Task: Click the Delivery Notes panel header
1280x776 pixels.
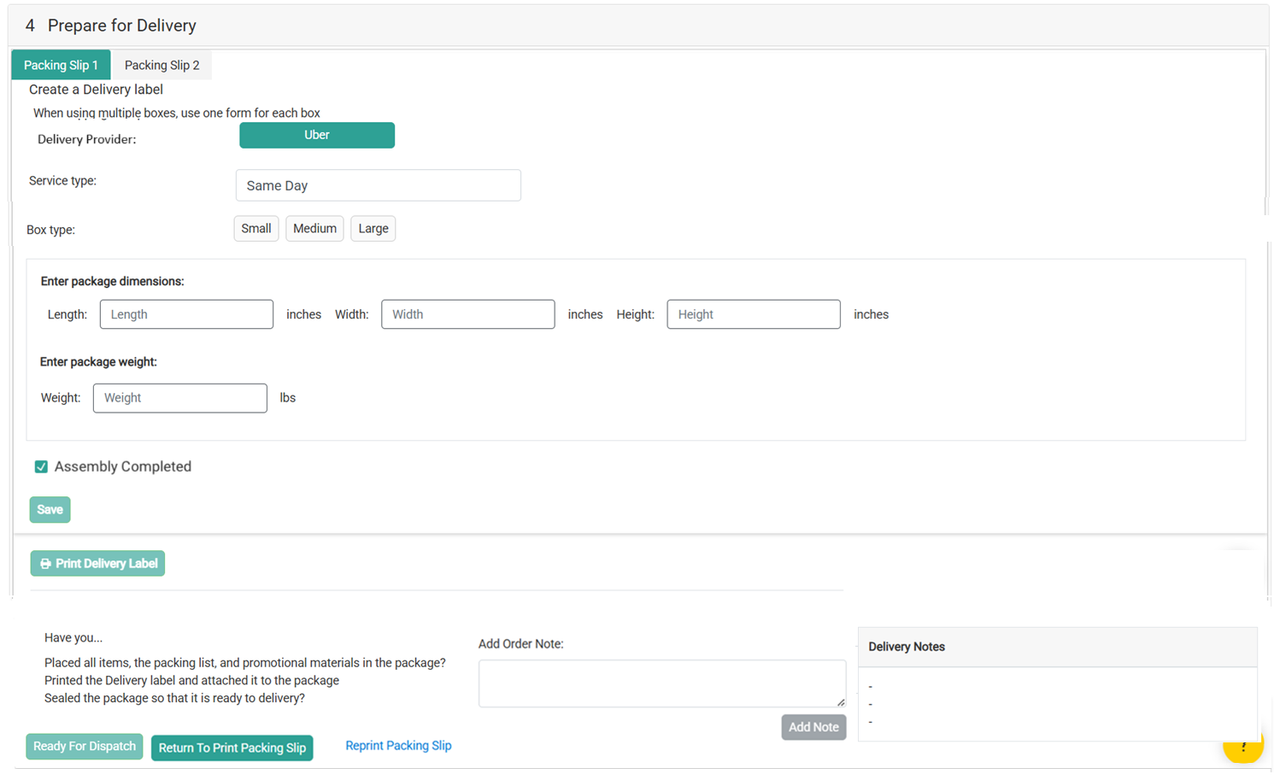Action: [1057, 647]
